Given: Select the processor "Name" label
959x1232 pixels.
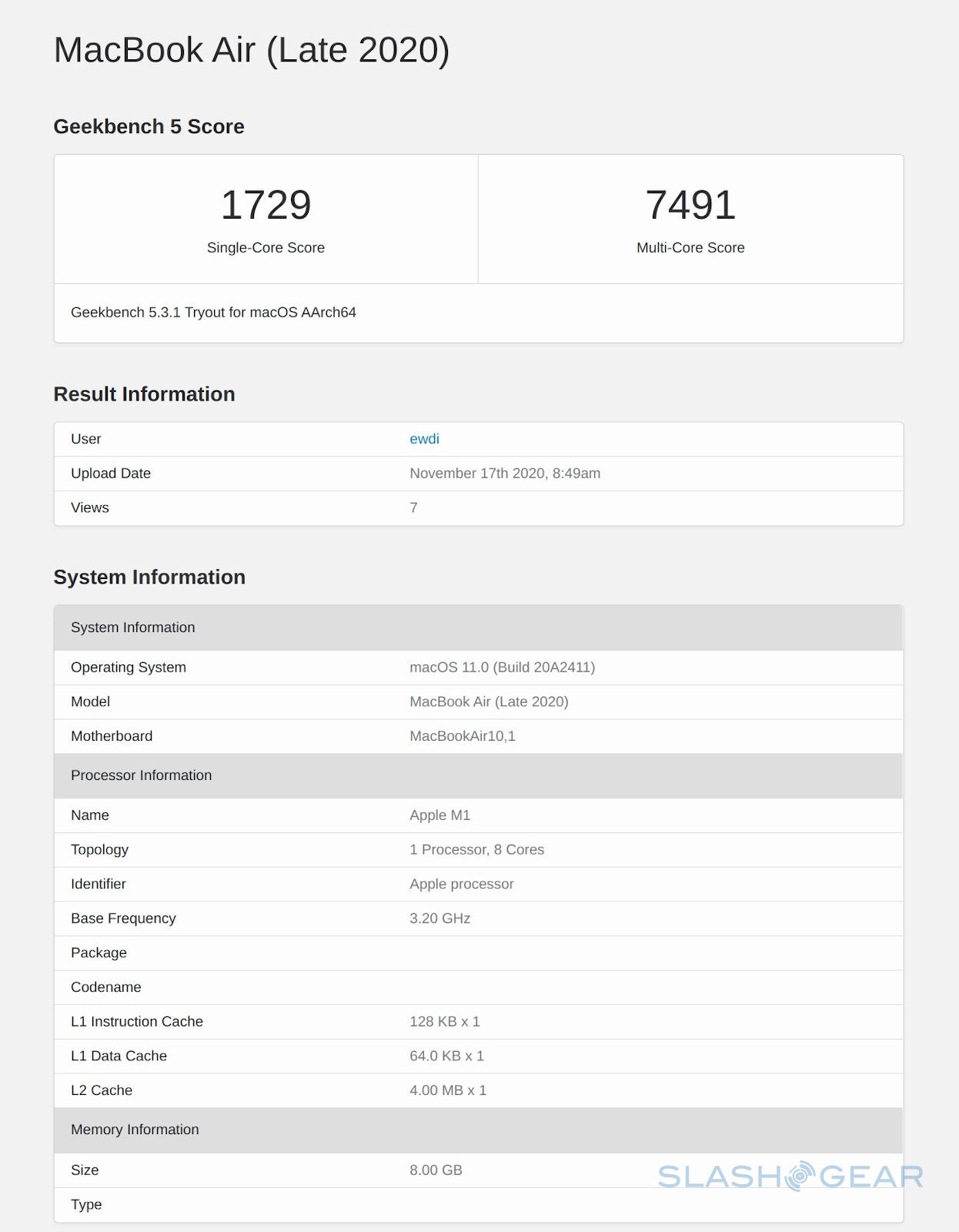Looking at the screenshot, I should point(90,815).
